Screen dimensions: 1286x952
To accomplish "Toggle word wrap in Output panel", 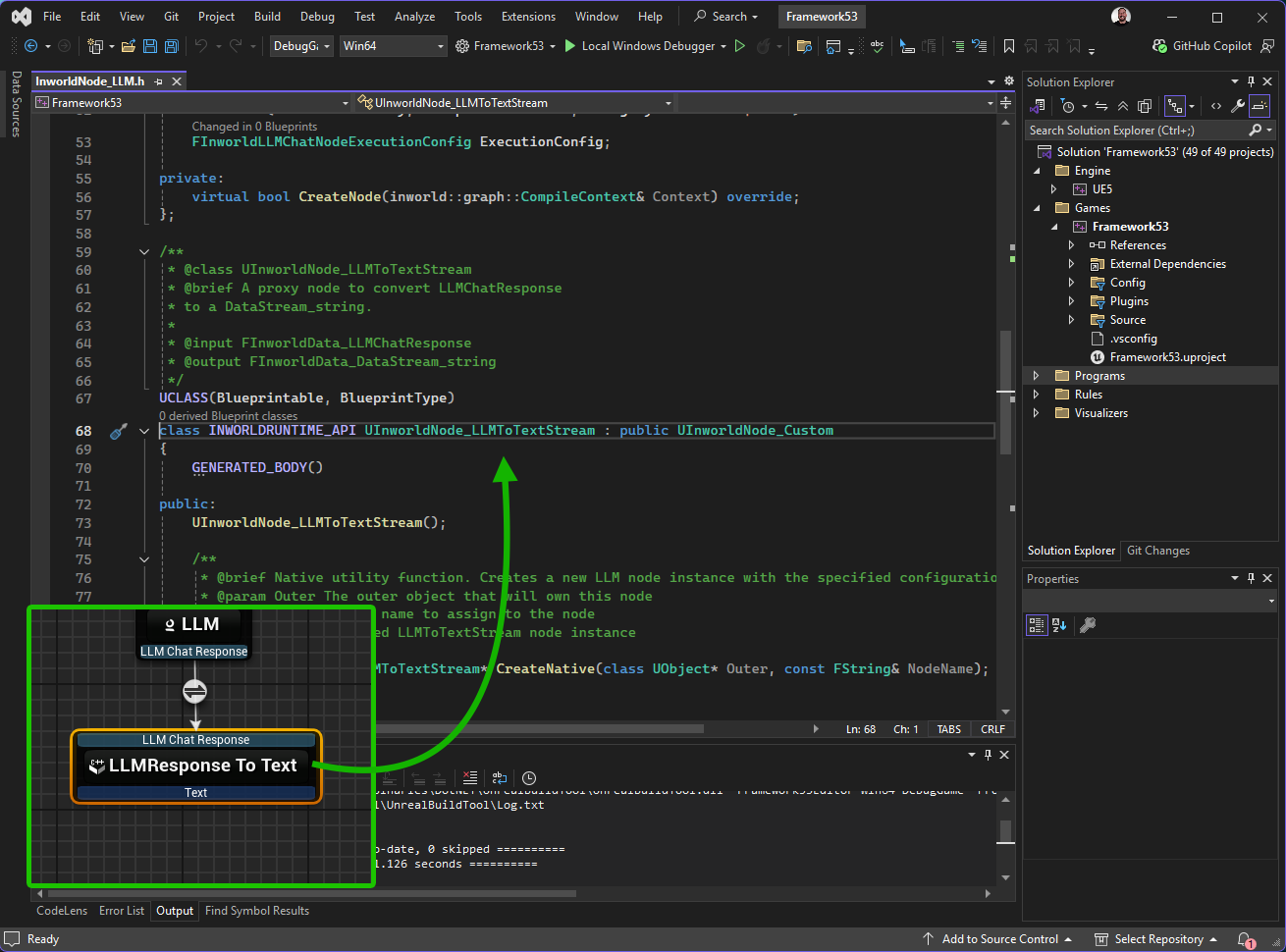I will (x=500, y=778).
